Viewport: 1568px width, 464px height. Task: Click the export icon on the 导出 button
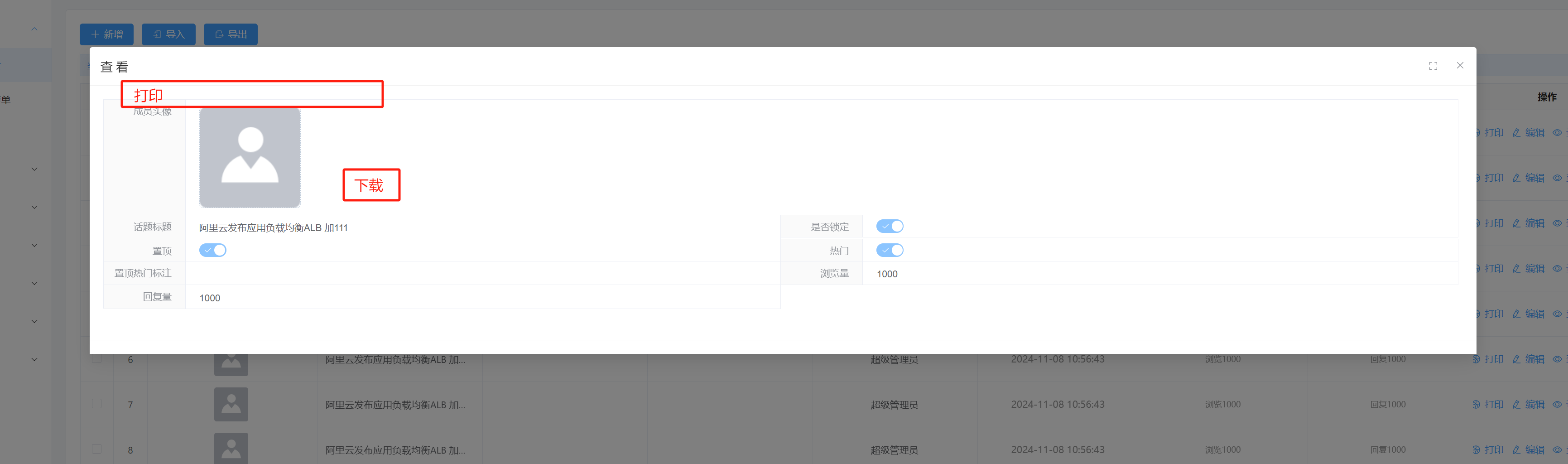(219, 35)
